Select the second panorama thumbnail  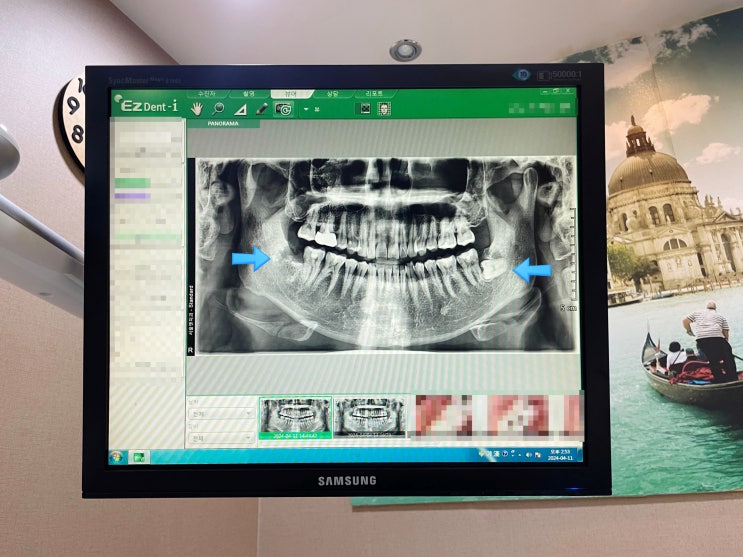[x=370, y=417]
